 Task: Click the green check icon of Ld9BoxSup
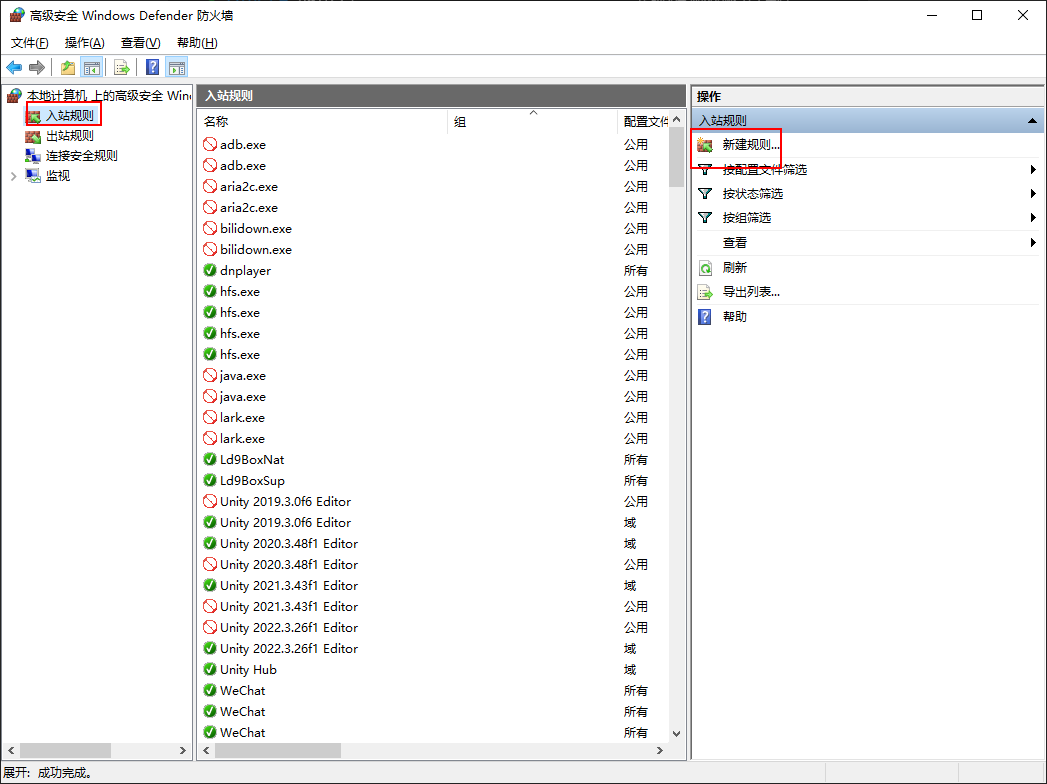(x=210, y=480)
